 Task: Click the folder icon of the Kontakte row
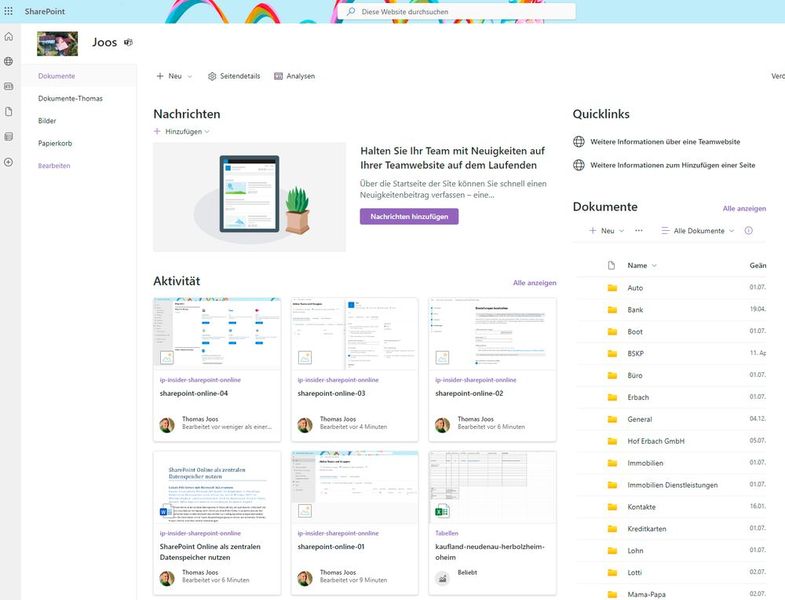(x=612, y=507)
